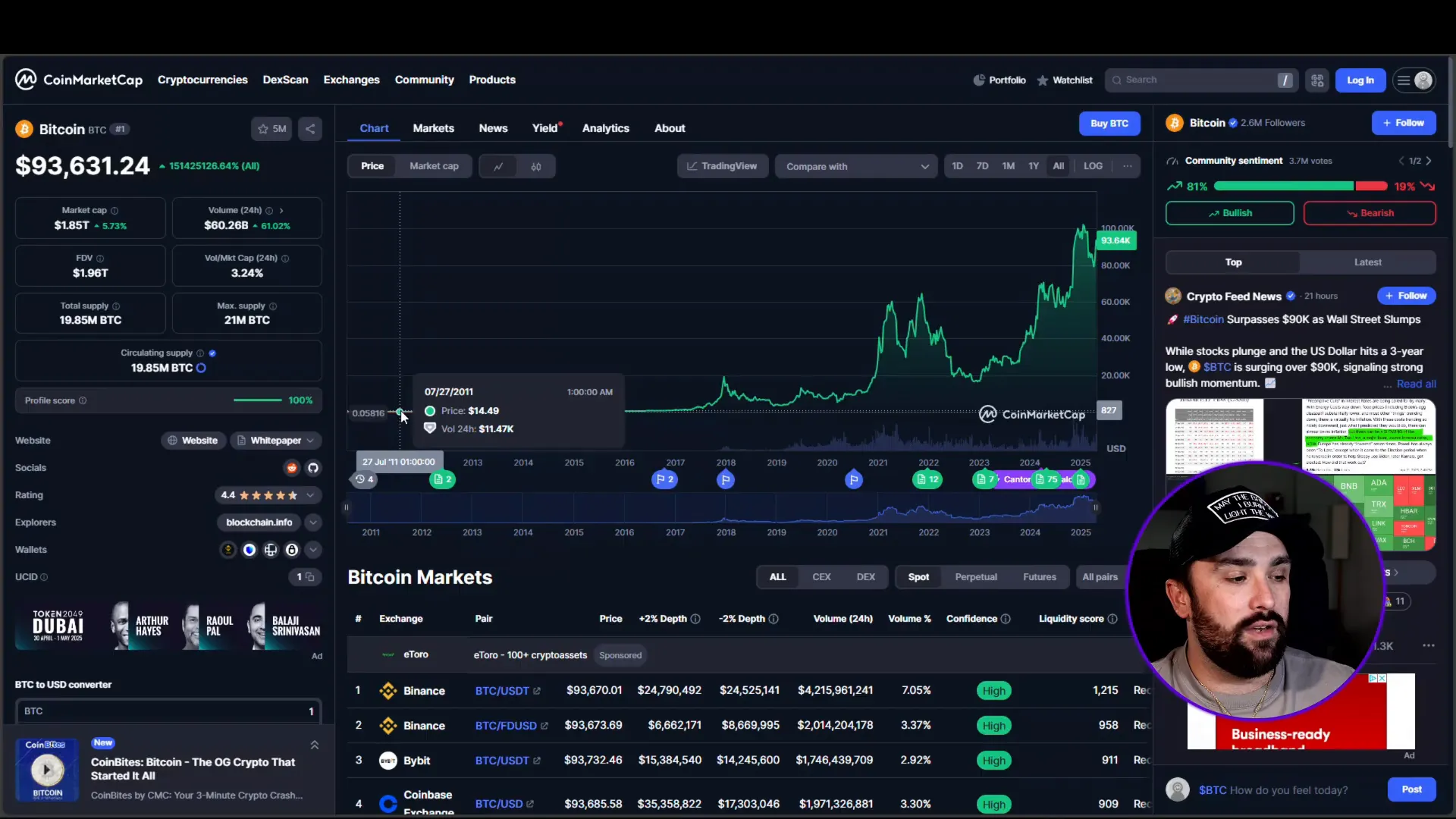The height and width of the screenshot is (819, 1456).
Task: Set chart range to 1D
Action: [x=958, y=166]
